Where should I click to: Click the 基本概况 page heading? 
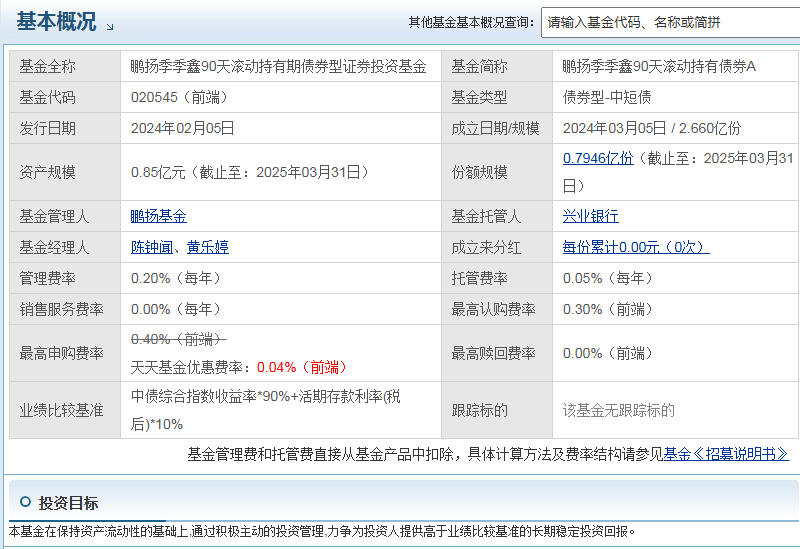tap(56, 21)
